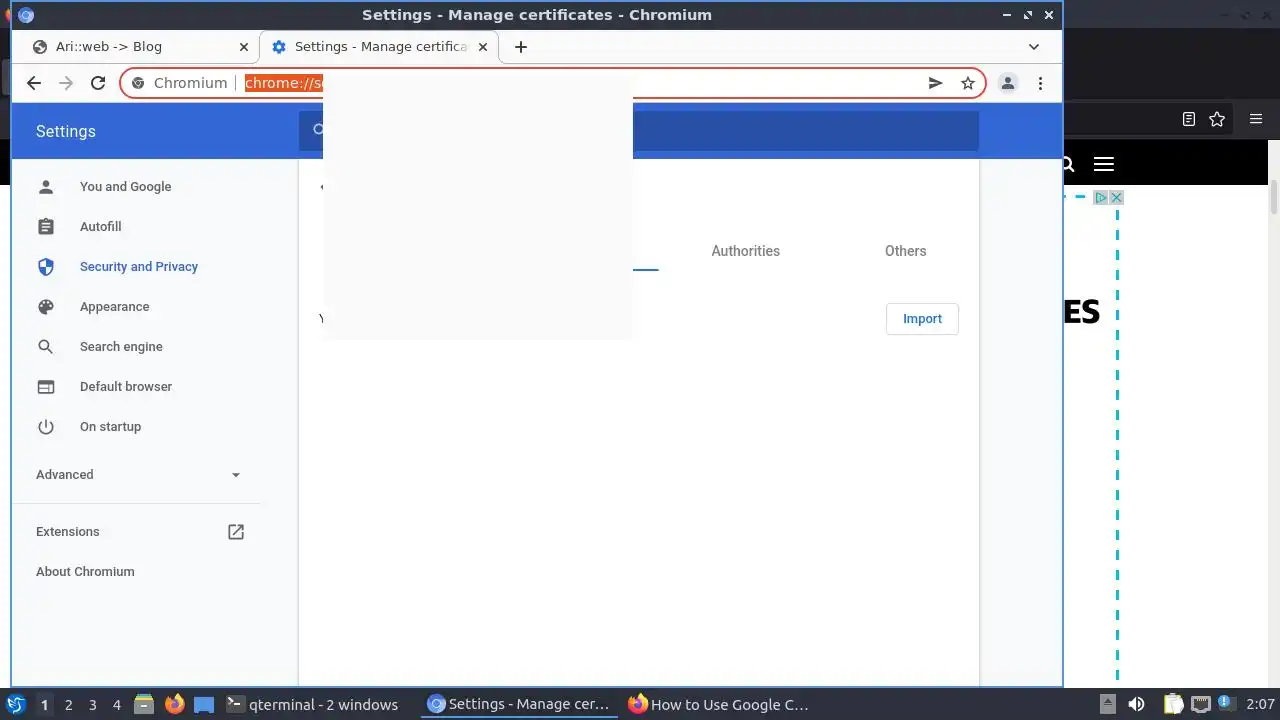Bookmark this page with Chromium's star icon

pos(968,83)
